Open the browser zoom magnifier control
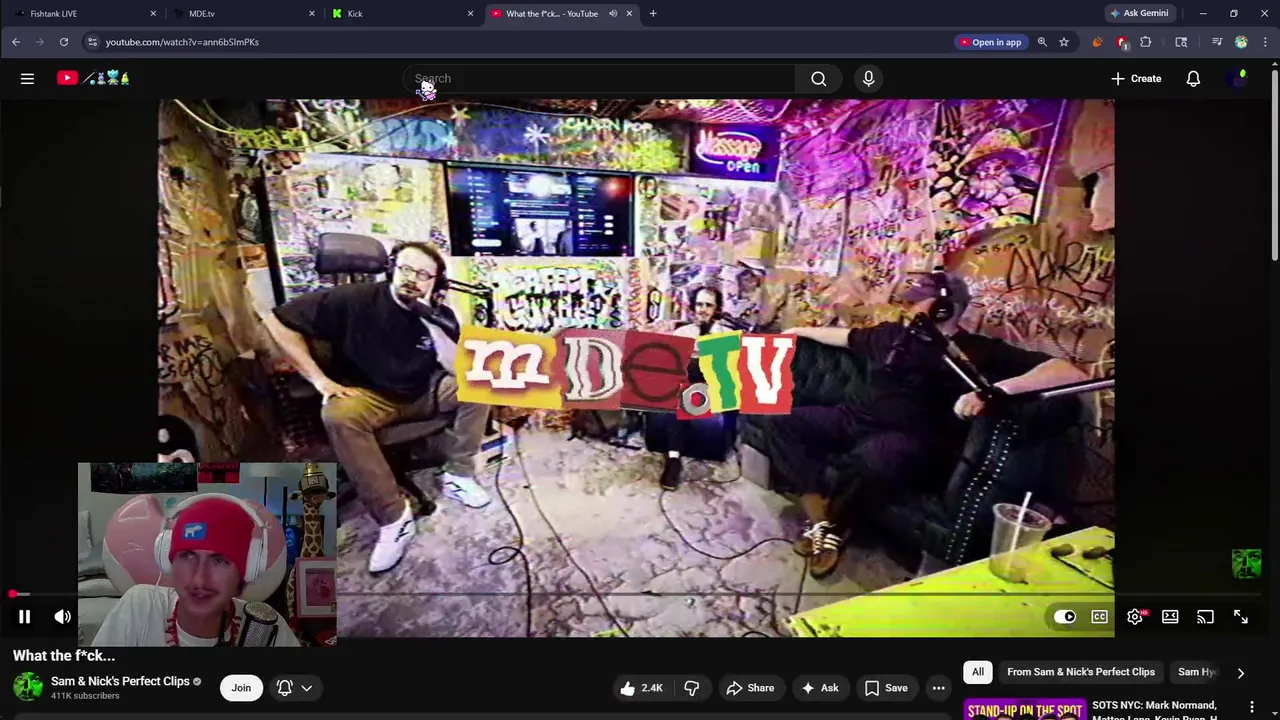 coord(1042,42)
